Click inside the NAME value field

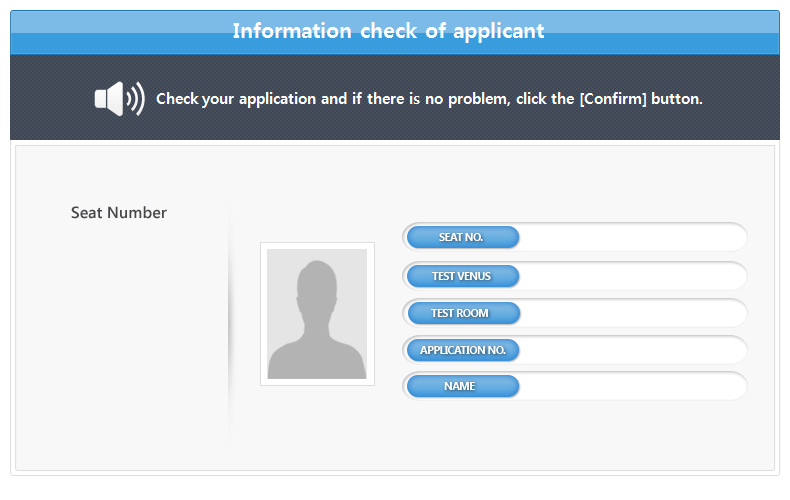coord(630,386)
